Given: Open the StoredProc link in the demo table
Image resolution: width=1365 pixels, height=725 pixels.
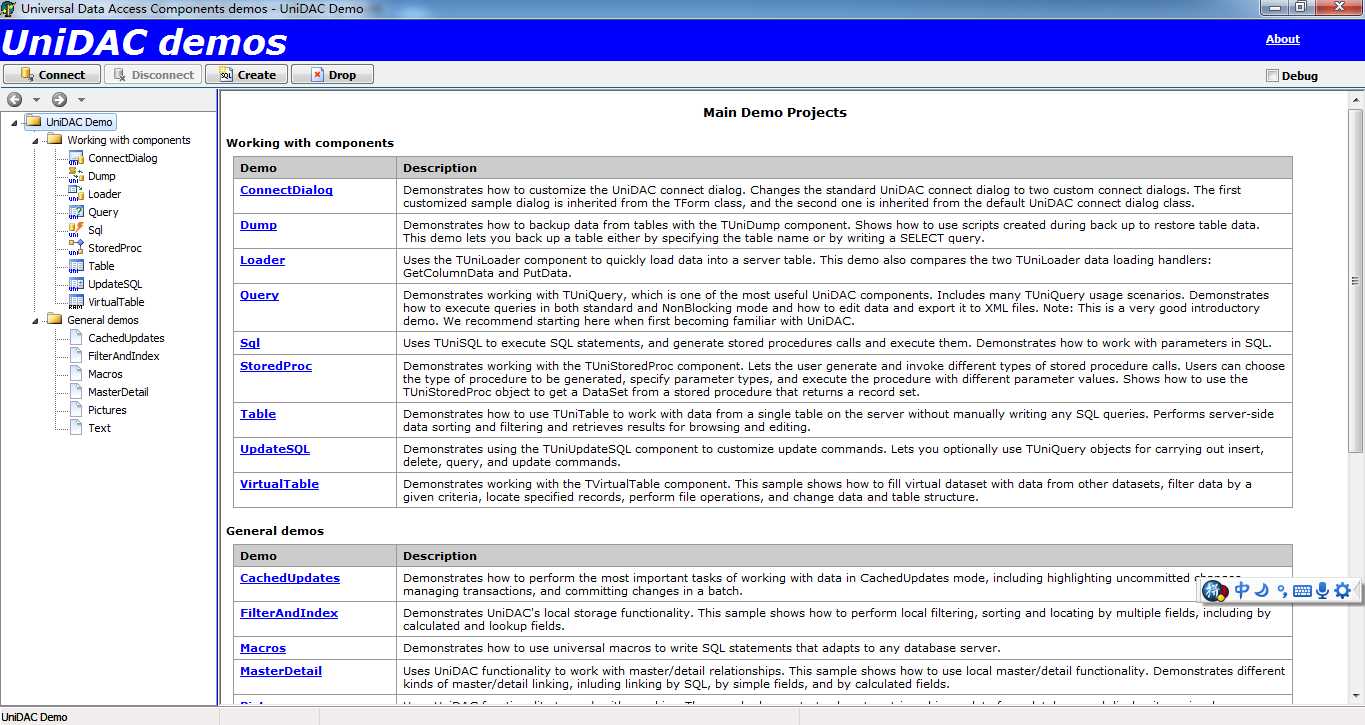Looking at the screenshot, I should [x=276, y=366].
